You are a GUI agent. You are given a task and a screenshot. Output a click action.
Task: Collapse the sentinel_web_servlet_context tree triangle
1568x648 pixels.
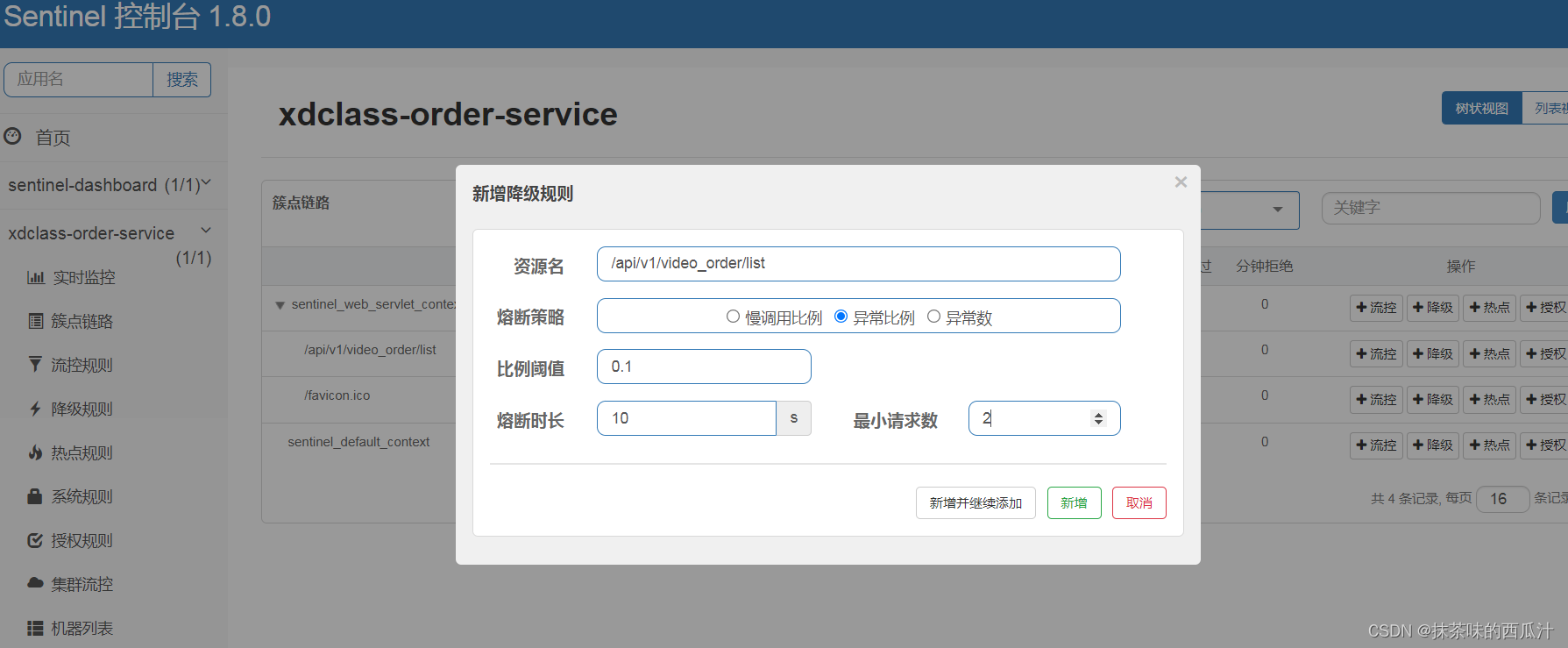280,305
